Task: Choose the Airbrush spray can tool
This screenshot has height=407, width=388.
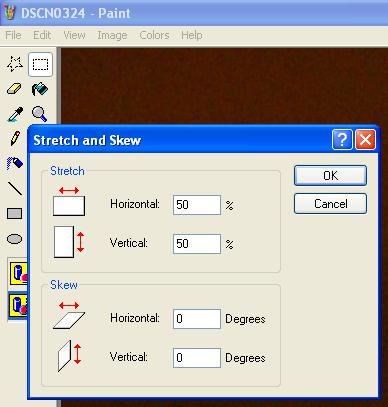Action: tap(15, 163)
